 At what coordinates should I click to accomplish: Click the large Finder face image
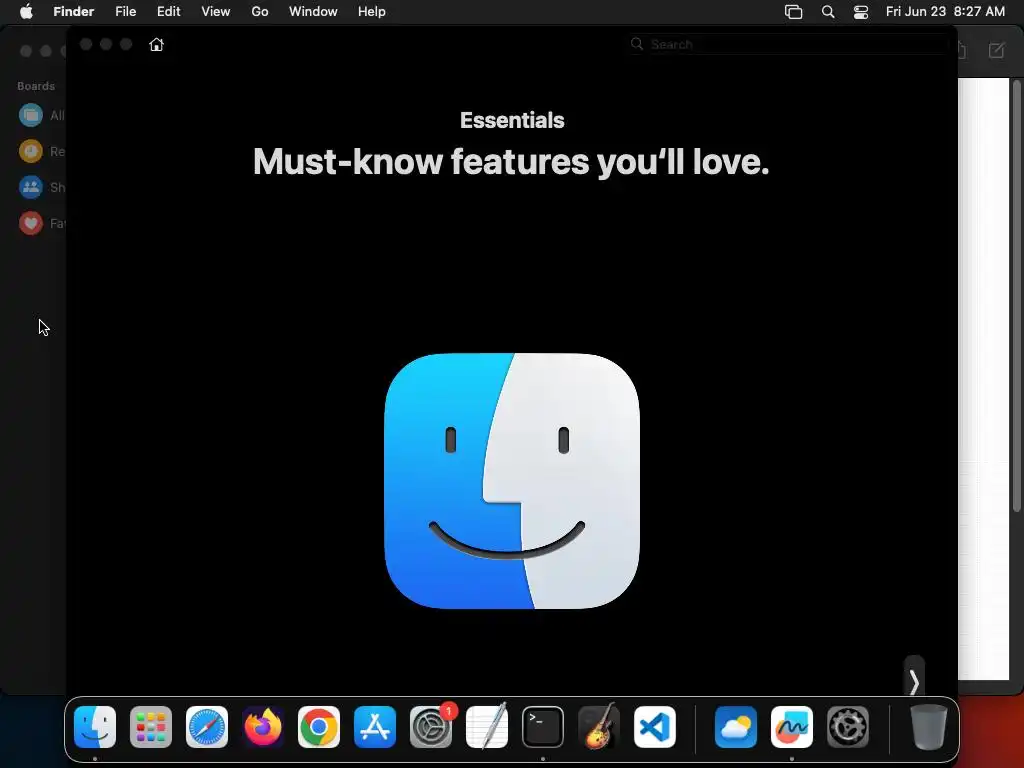tap(512, 481)
